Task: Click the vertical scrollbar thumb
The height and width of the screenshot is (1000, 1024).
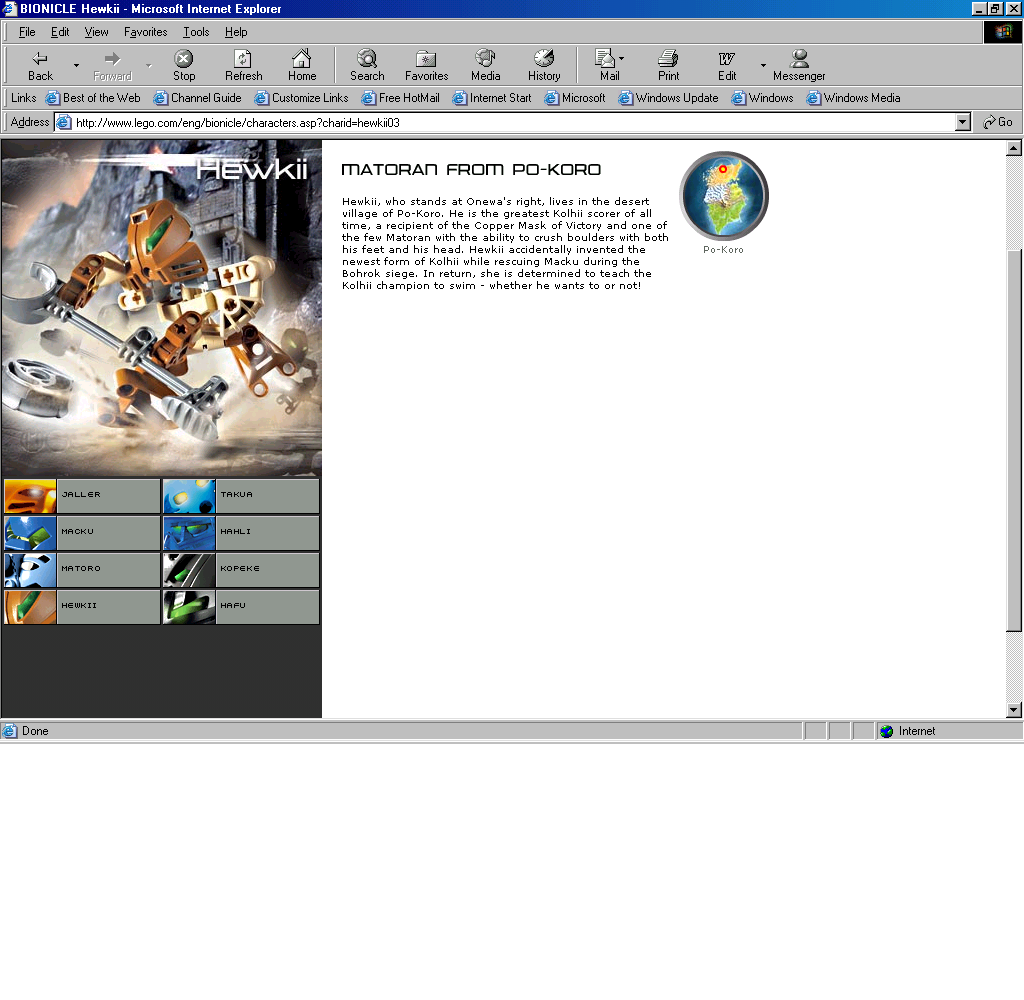Action: click(1014, 440)
